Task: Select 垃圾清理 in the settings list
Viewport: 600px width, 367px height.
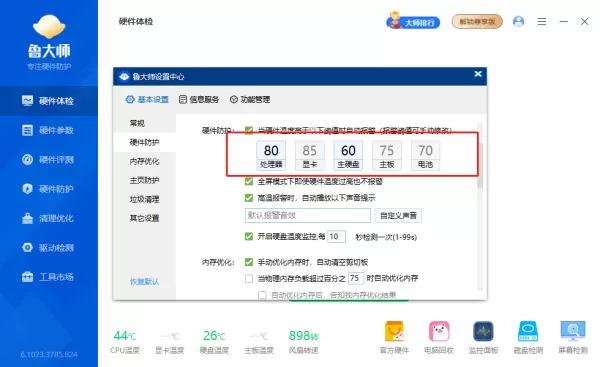Action: pyautogui.click(x=144, y=199)
